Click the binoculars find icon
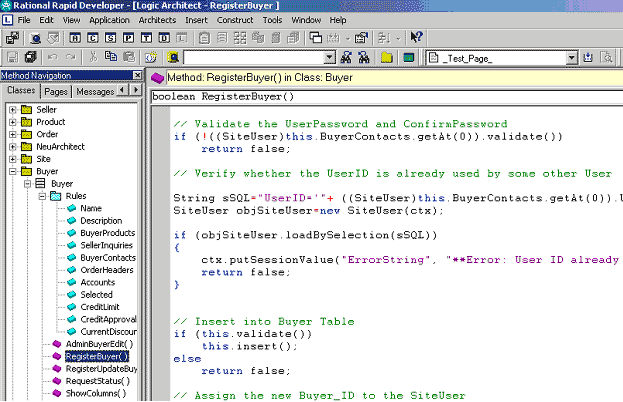This screenshot has width=623, height=402. pyautogui.click(x=347, y=58)
